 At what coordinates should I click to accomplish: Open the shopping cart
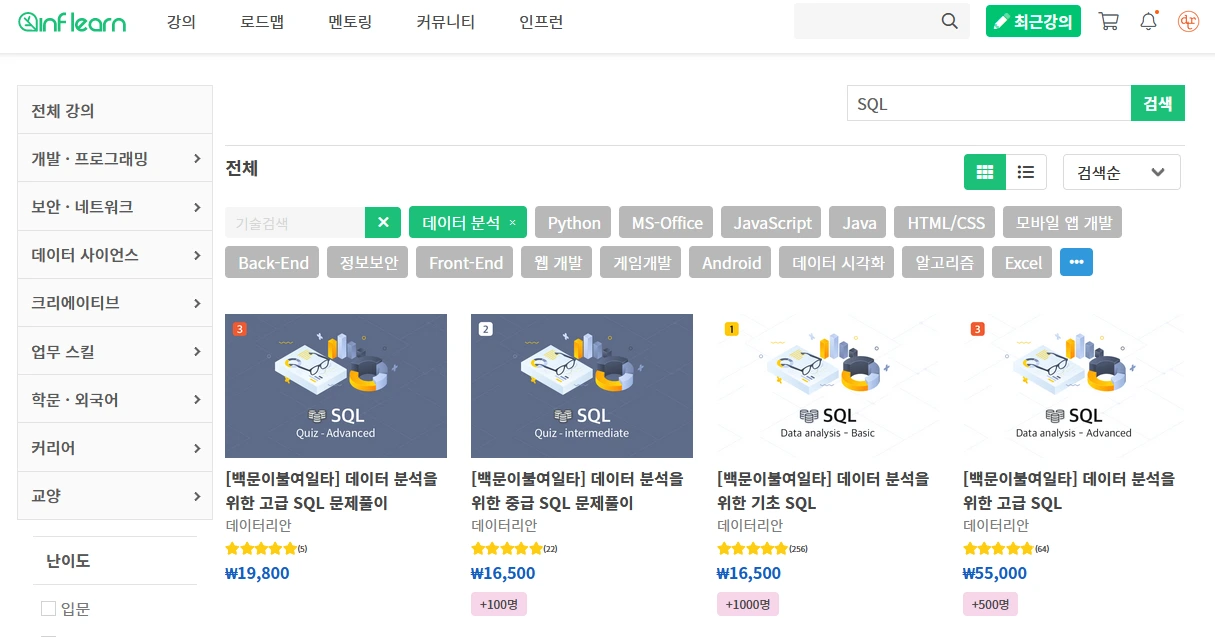point(1108,20)
